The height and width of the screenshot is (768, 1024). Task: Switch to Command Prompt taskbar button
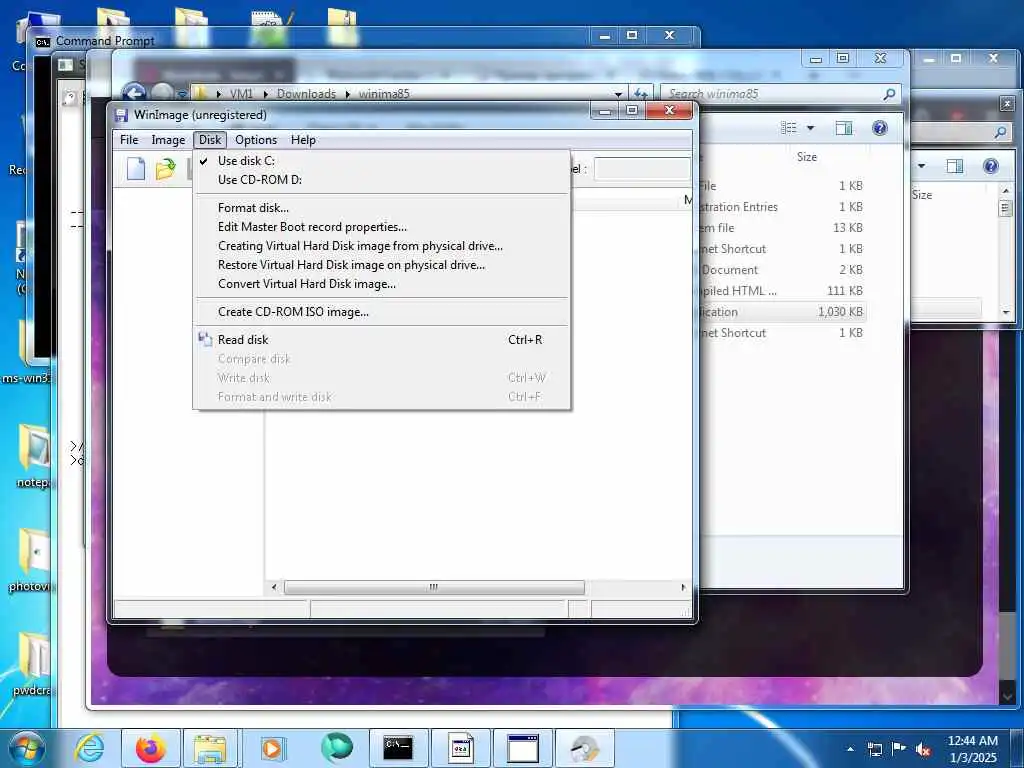pyautogui.click(x=398, y=748)
